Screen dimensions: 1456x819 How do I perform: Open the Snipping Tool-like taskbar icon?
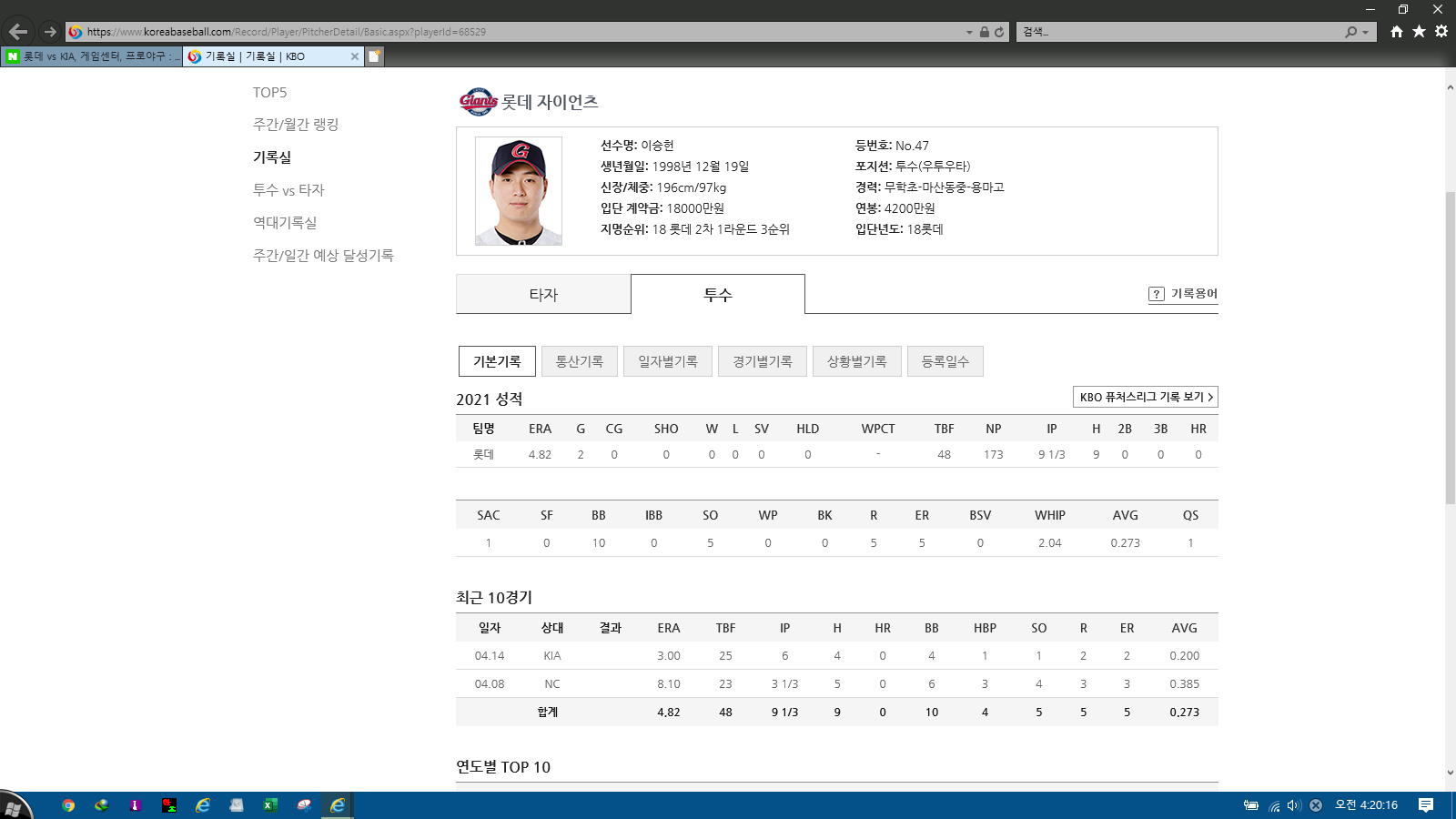pyautogui.click(x=304, y=805)
